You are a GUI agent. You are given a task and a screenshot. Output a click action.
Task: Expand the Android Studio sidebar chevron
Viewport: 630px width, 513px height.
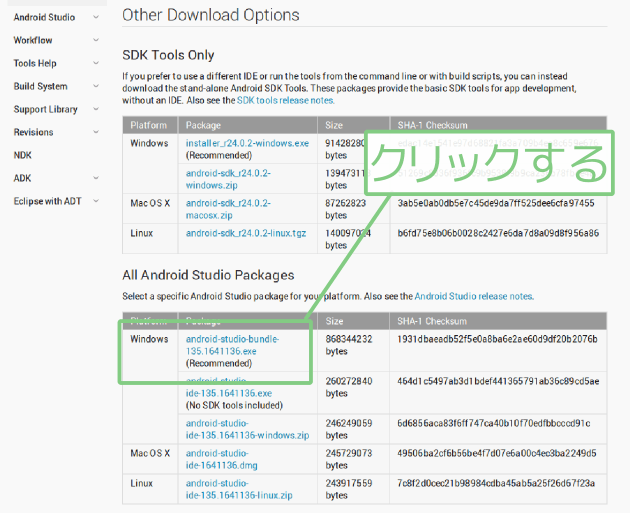(96, 17)
